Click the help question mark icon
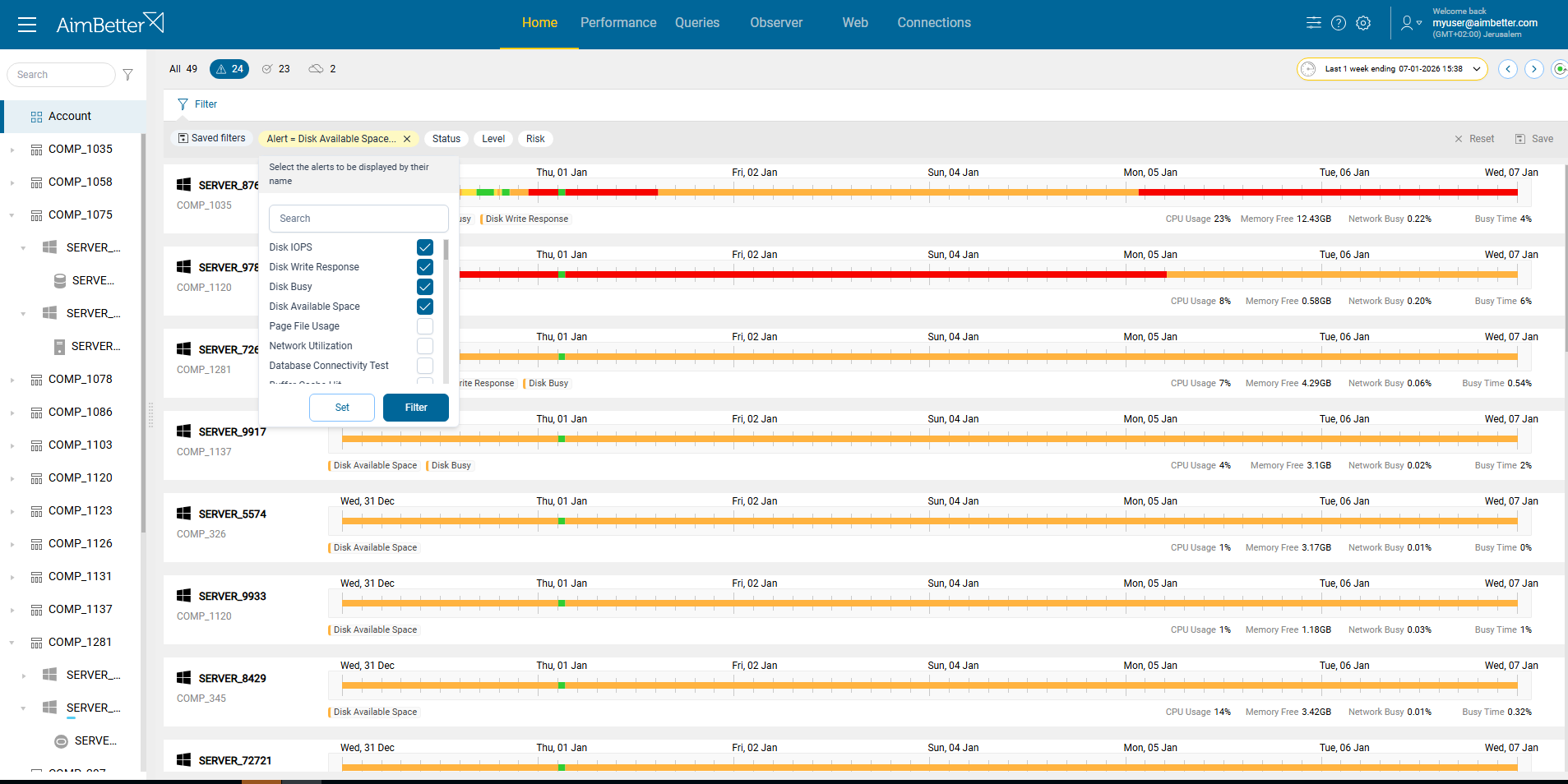This screenshot has width=1568, height=784. (1339, 23)
